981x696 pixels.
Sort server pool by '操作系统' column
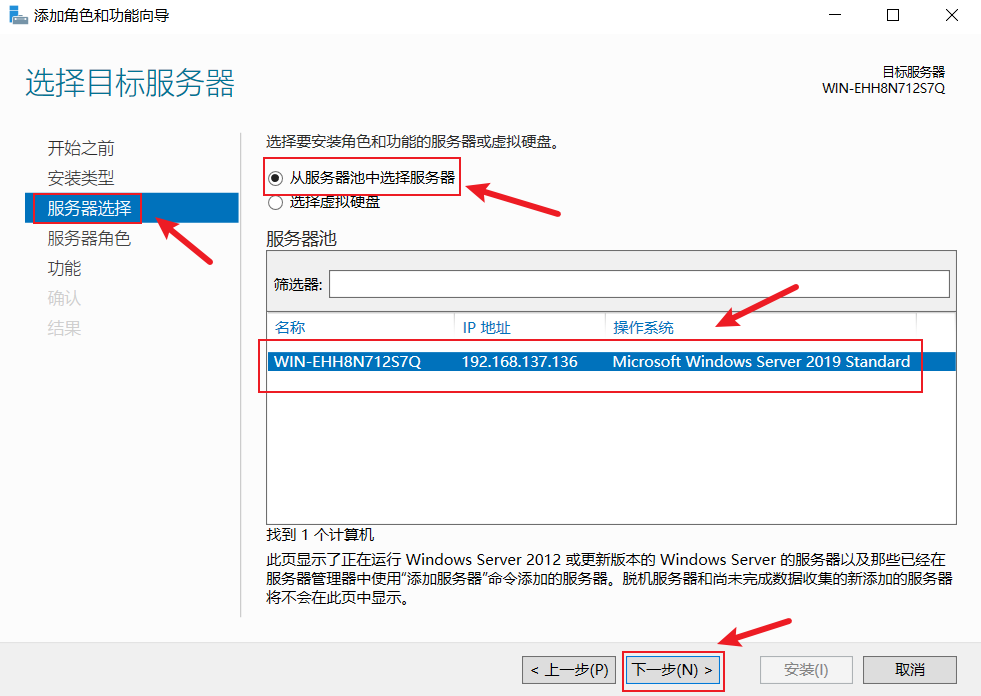(643, 327)
